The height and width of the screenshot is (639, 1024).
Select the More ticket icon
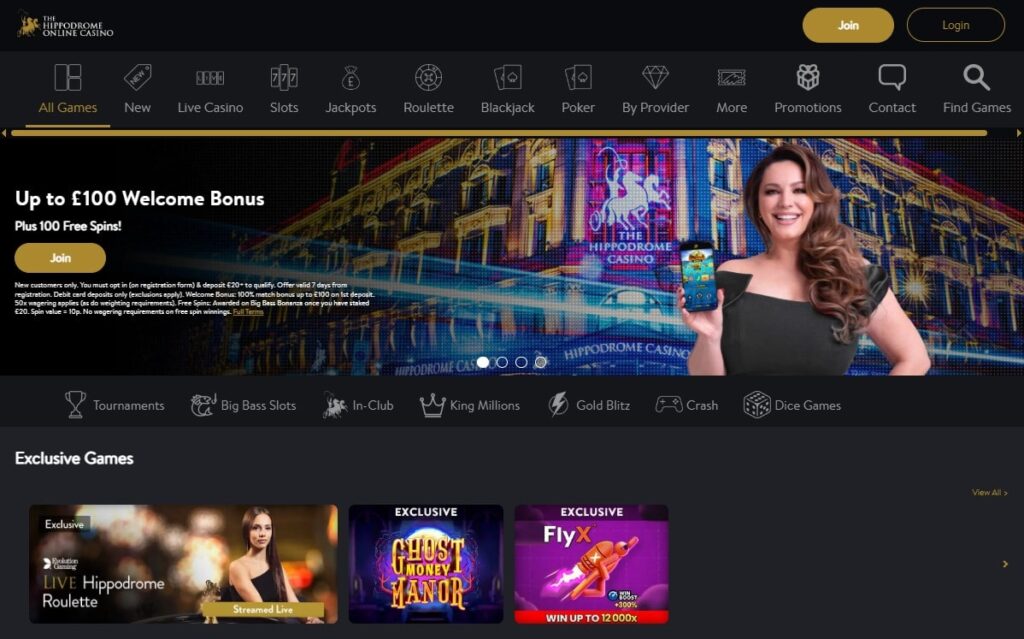(731, 78)
